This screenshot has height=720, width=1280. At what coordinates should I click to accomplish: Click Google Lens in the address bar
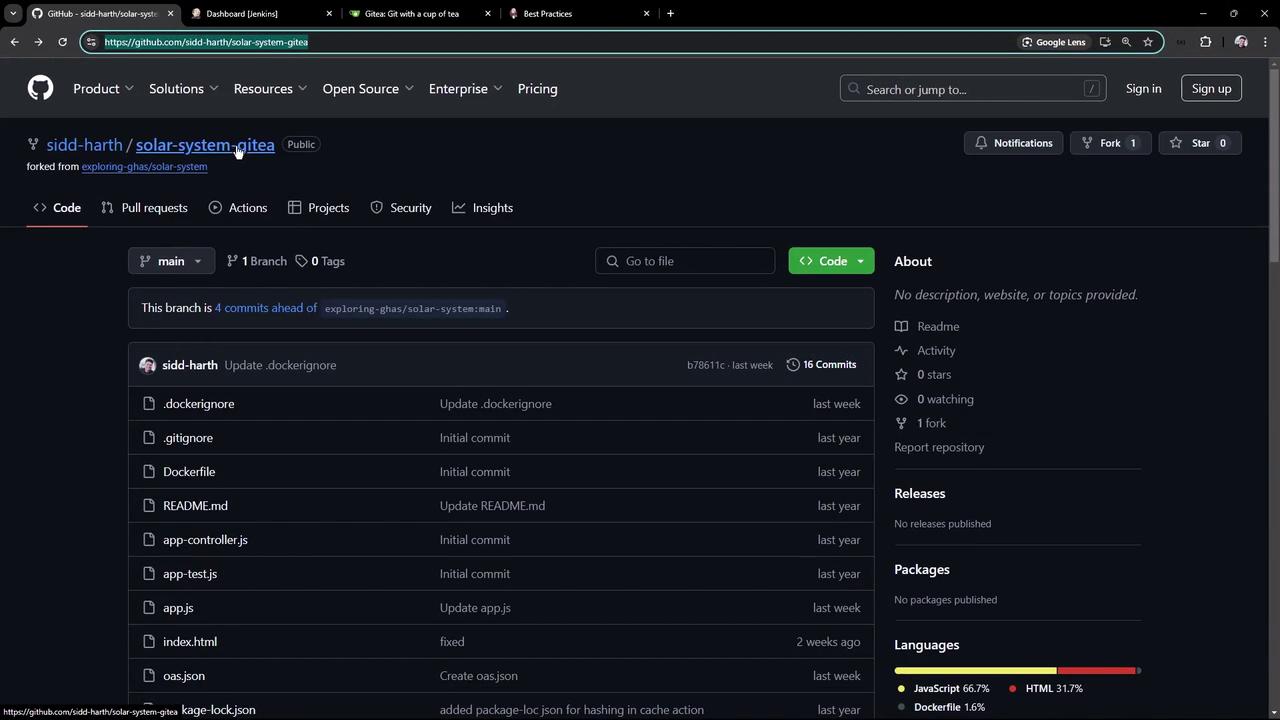(x=1053, y=42)
